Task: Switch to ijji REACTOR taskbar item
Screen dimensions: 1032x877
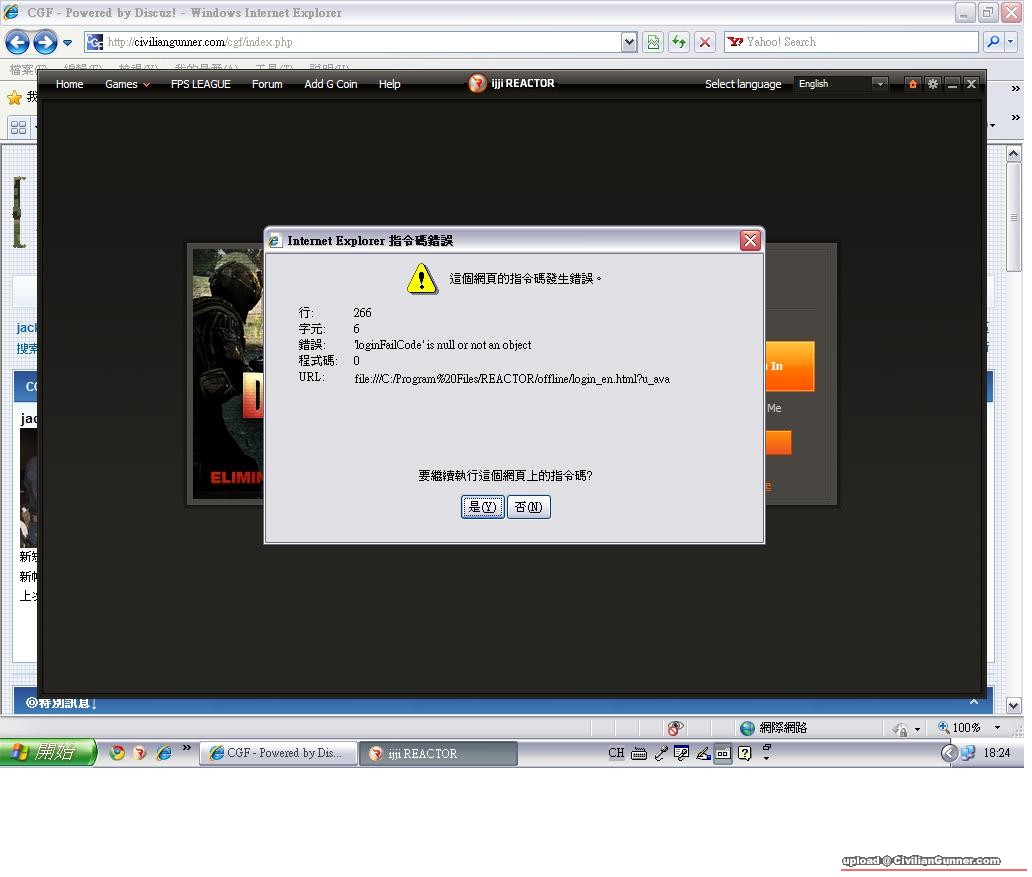Action: [x=439, y=754]
